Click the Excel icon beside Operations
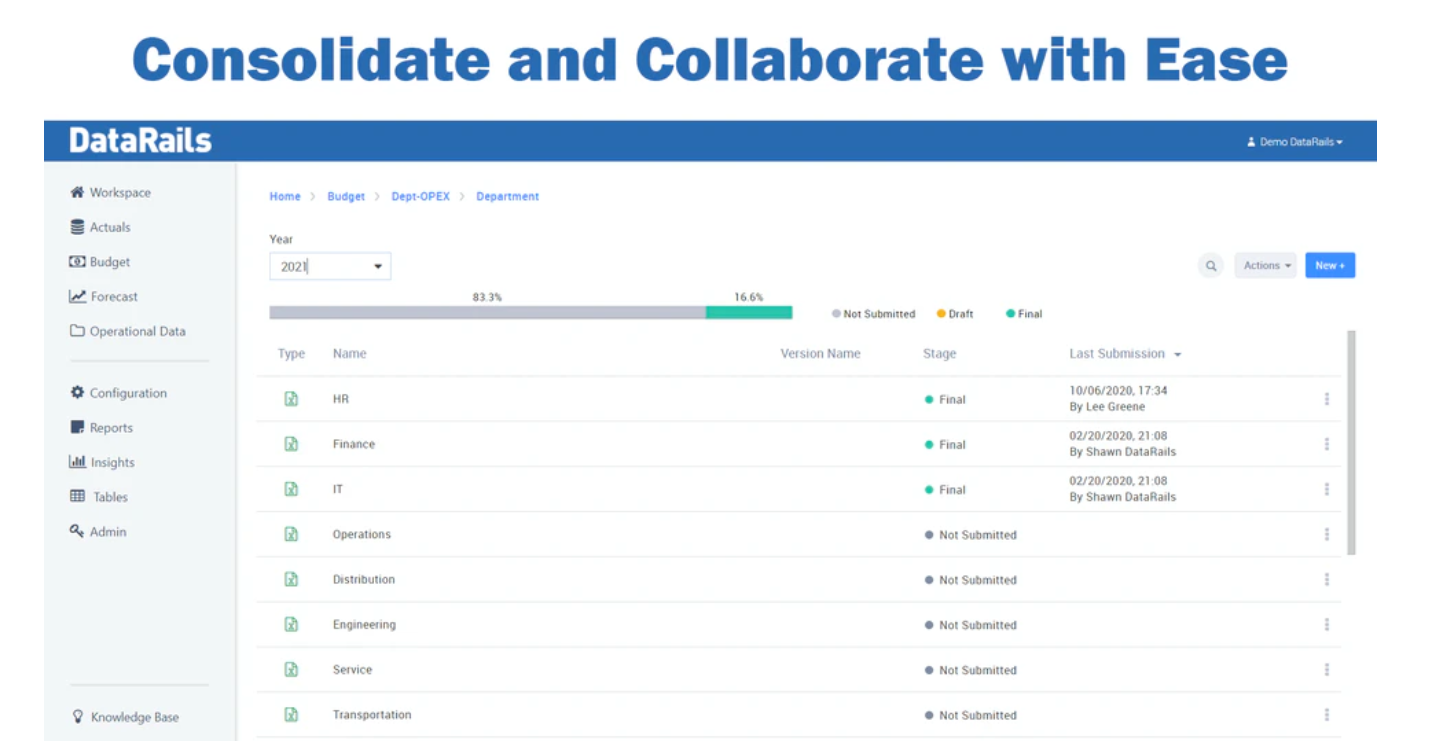 tap(291, 534)
